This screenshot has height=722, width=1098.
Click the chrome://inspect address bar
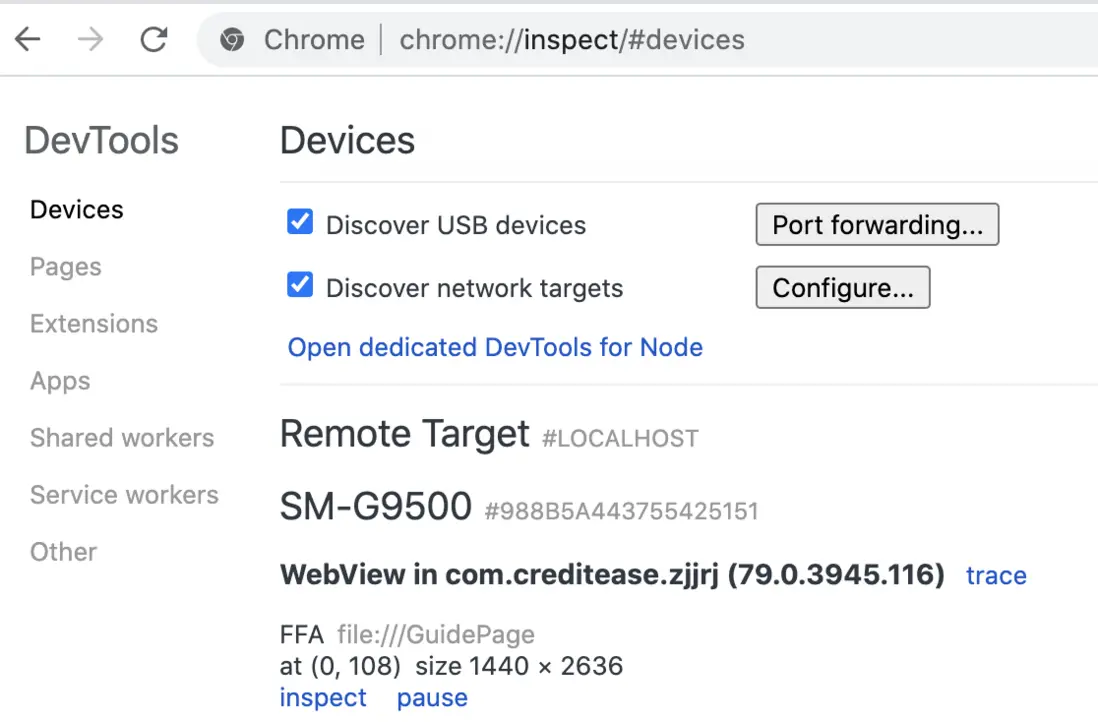(x=572, y=40)
